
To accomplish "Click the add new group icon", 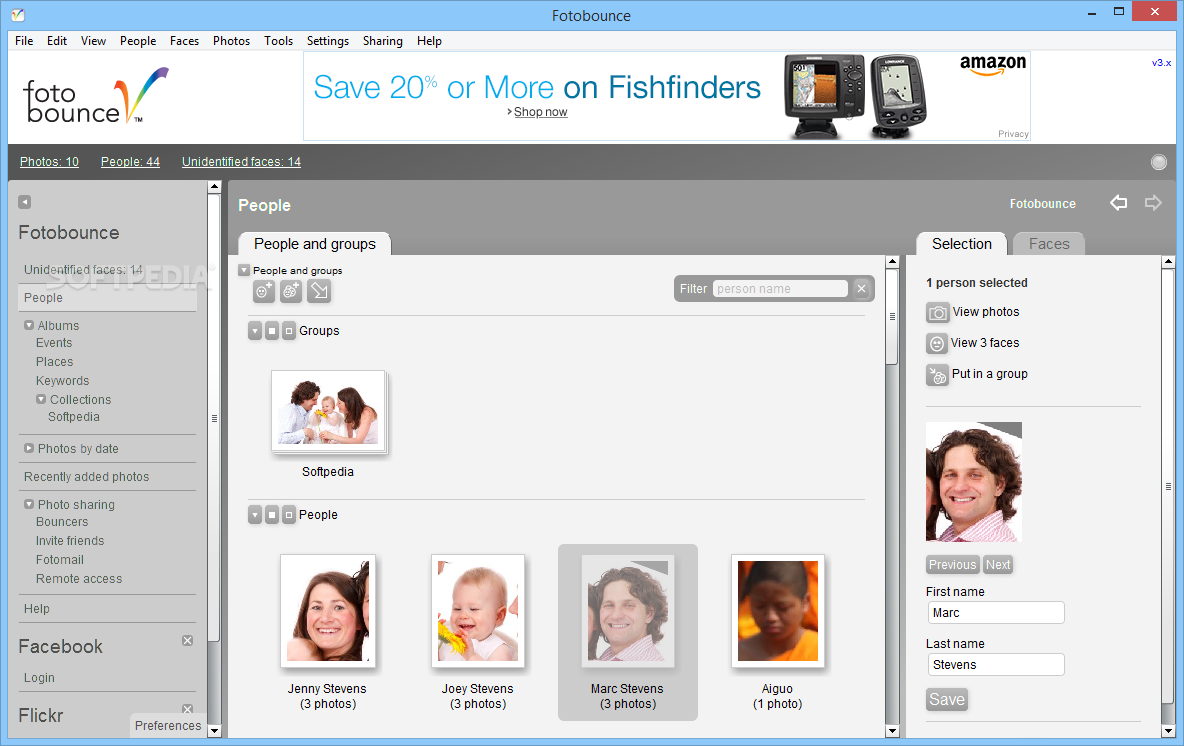I will pos(291,291).
